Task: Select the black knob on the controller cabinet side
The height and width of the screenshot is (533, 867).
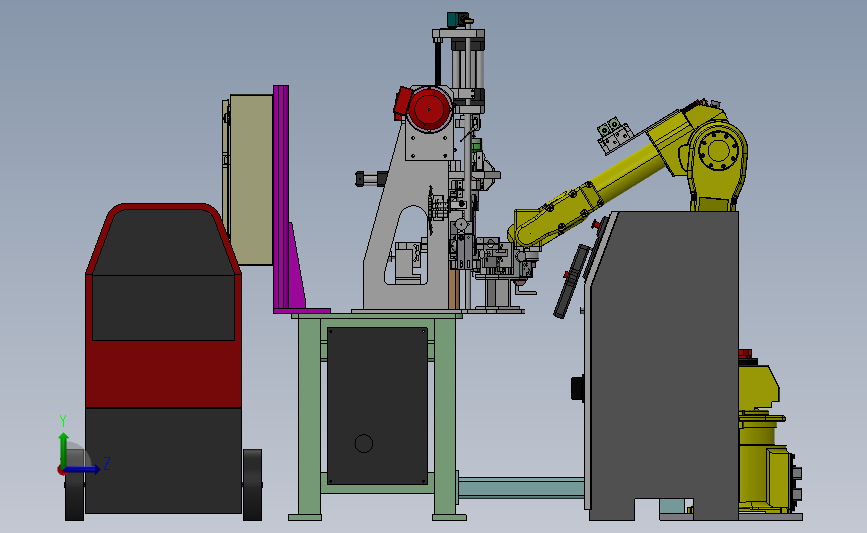Action: (x=578, y=388)
